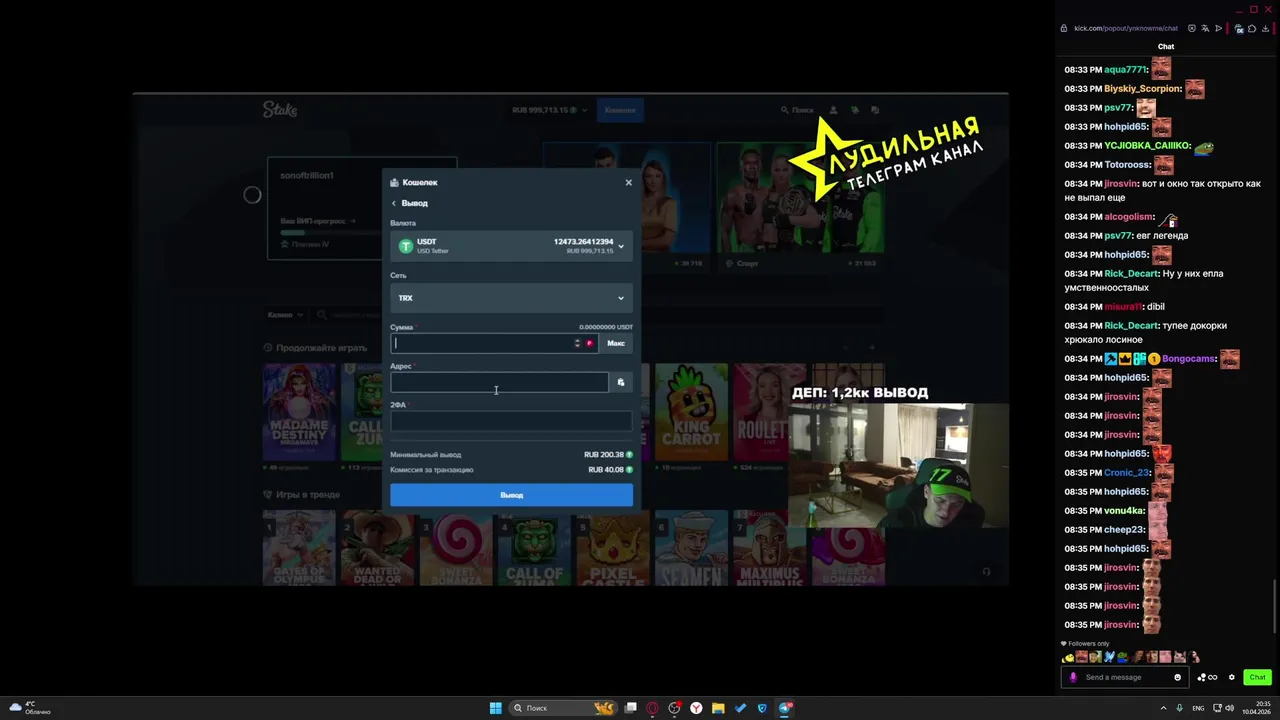Click the kick.com chat address bar
Viewport: 1280px width, 720px height.
[x=1126, y=28]
